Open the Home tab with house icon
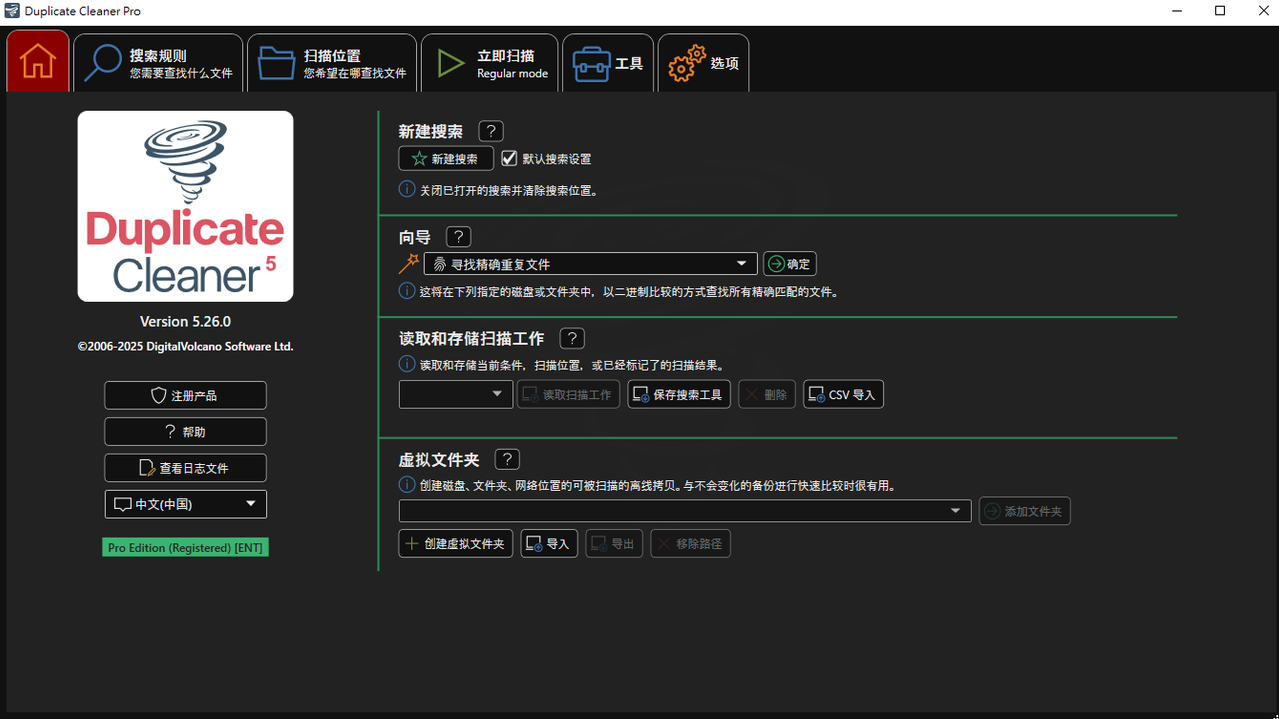This screenshot has height=719, width=1279. pyautogui.click(x=38, y=62)
